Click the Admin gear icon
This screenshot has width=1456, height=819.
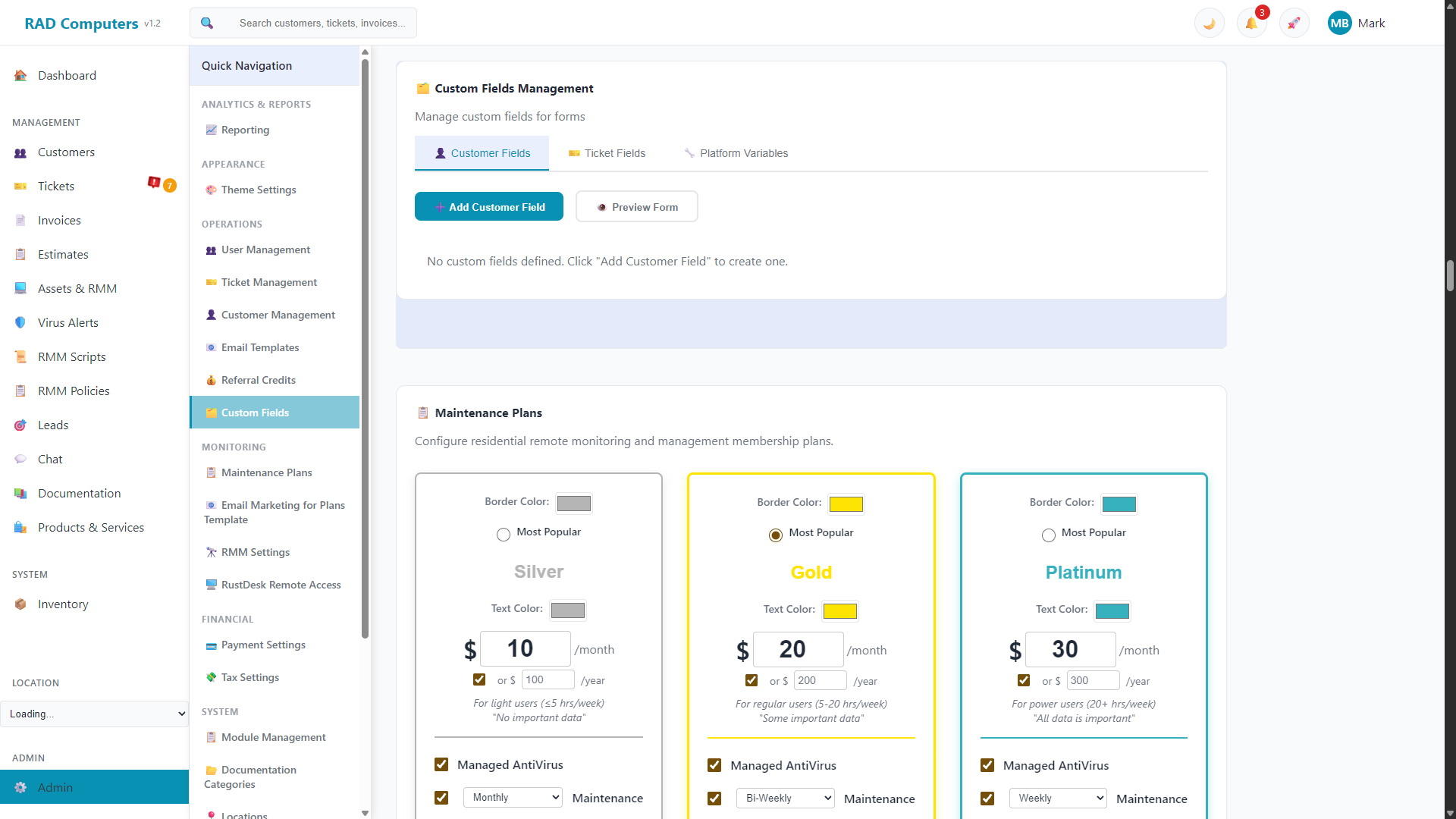point(20,787)
